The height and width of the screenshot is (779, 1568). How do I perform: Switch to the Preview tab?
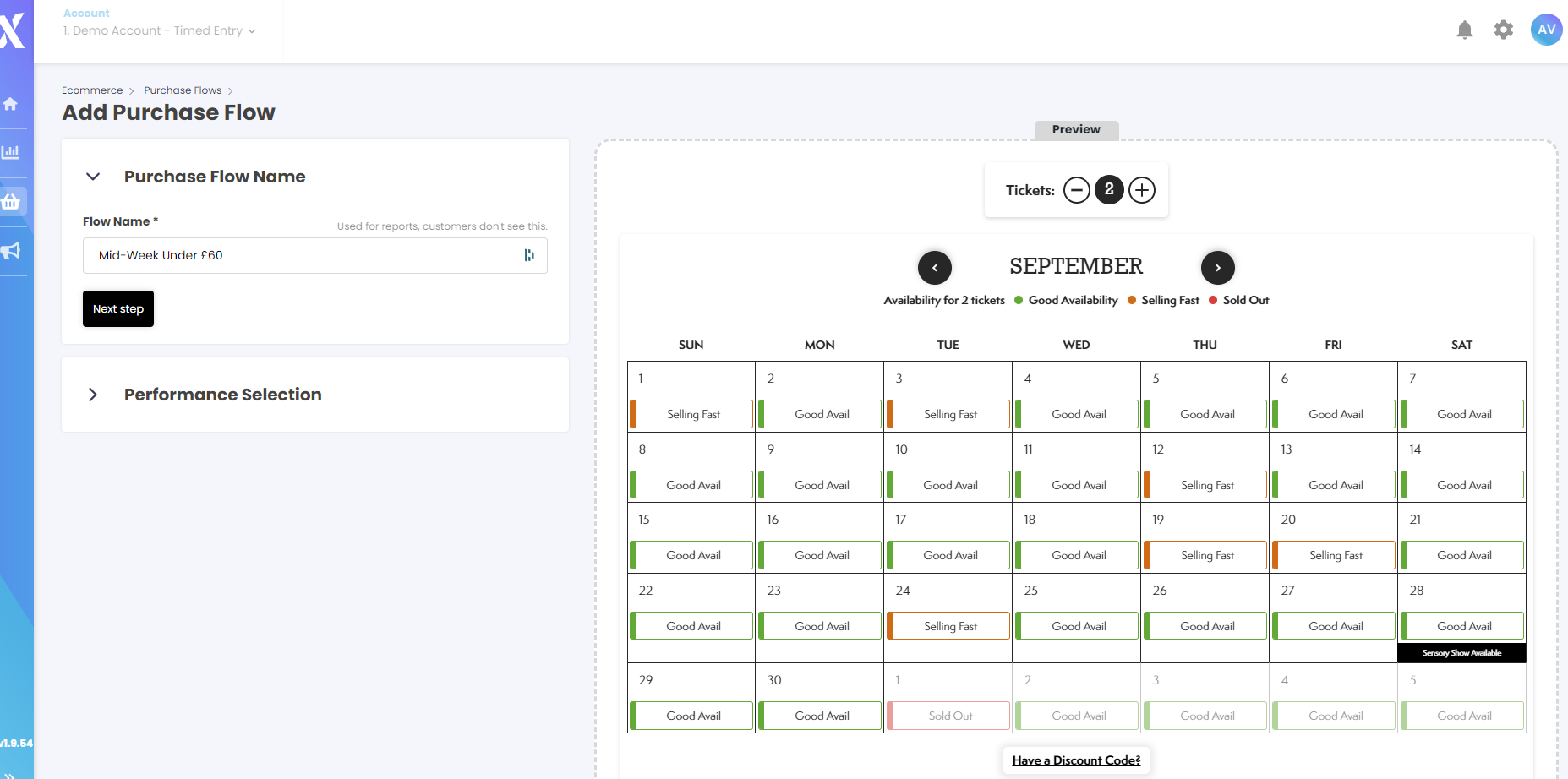pos(1075,129)
